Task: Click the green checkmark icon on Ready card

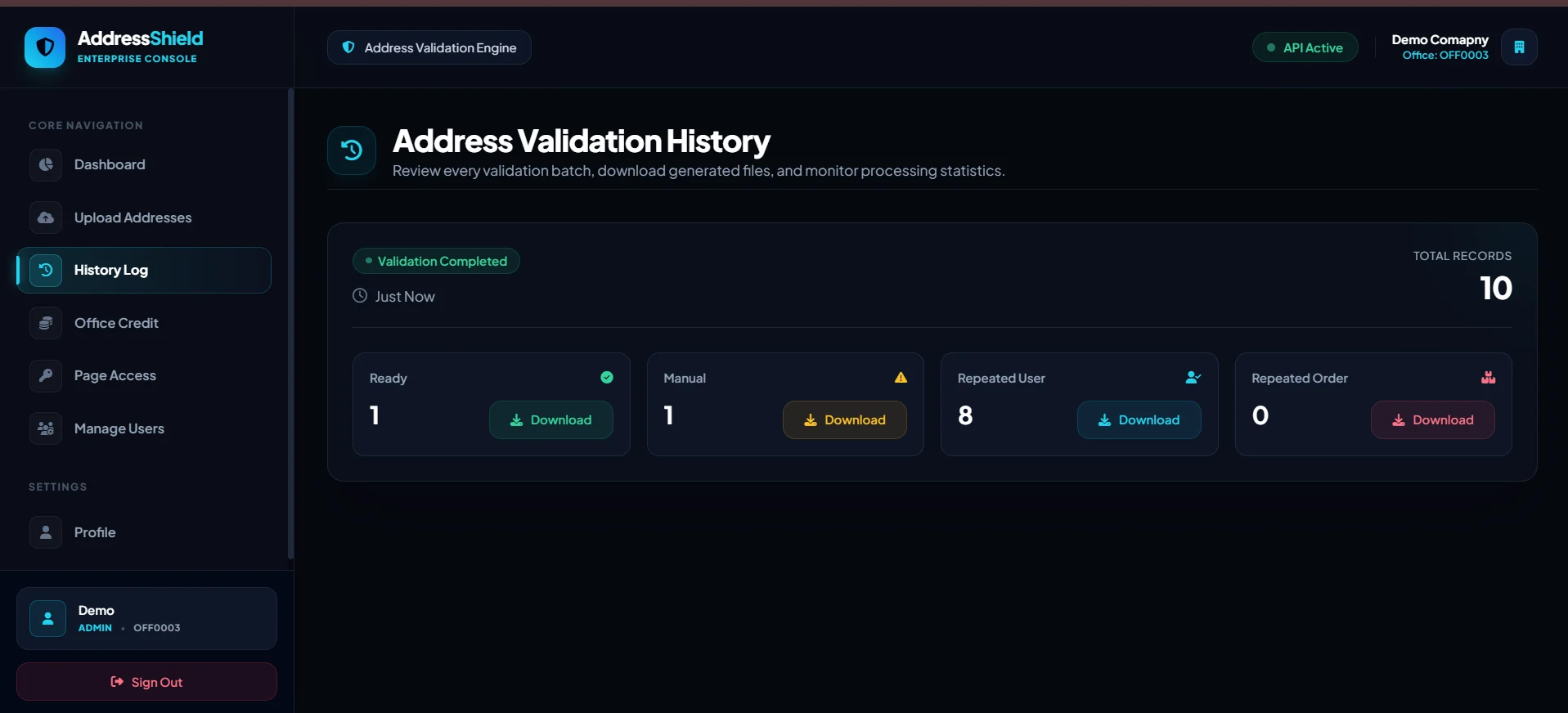Action: 607,377
